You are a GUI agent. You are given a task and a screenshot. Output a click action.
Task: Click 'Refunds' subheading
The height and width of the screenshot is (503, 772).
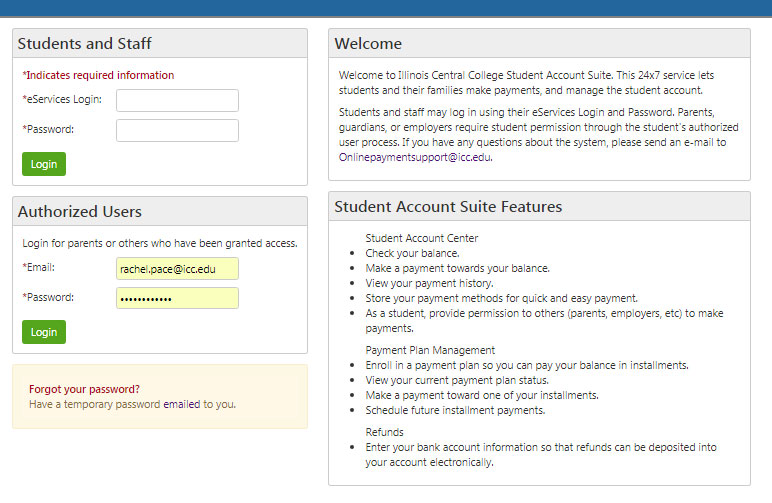point(384,432)
